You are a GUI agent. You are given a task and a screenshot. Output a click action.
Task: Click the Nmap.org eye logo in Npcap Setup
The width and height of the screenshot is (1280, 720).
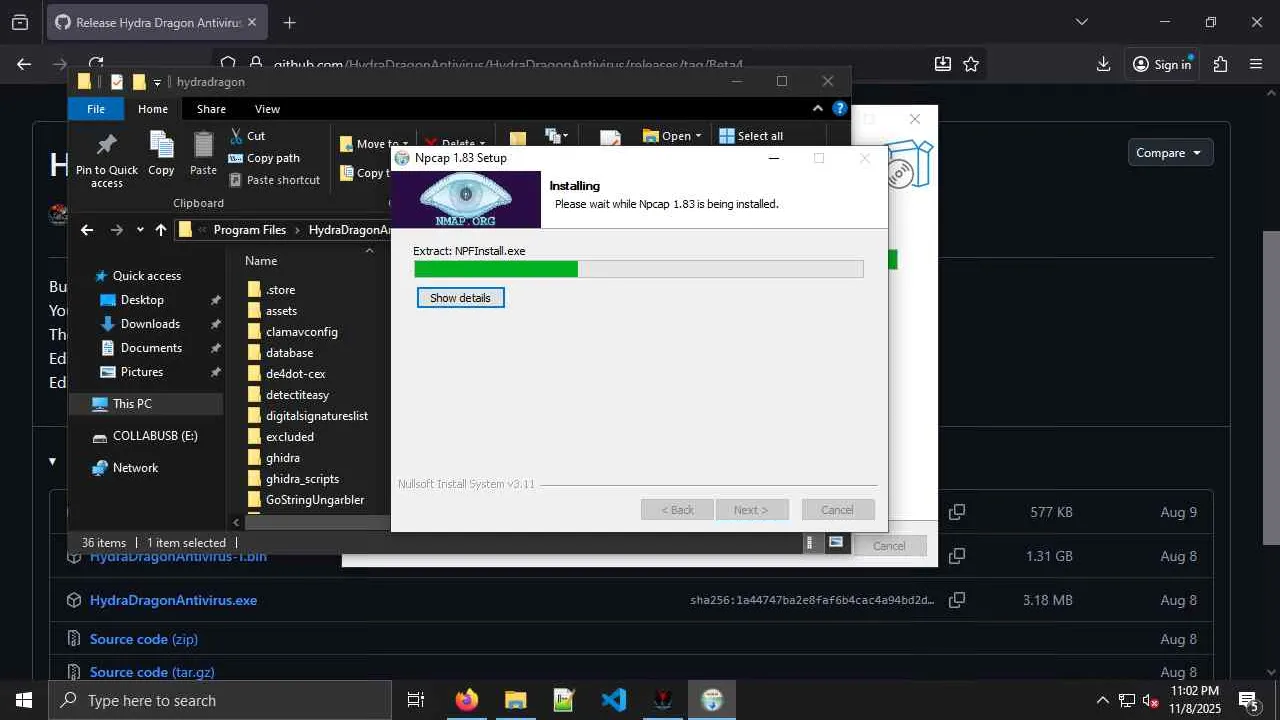pyautogui.click(x=466, y=199)
